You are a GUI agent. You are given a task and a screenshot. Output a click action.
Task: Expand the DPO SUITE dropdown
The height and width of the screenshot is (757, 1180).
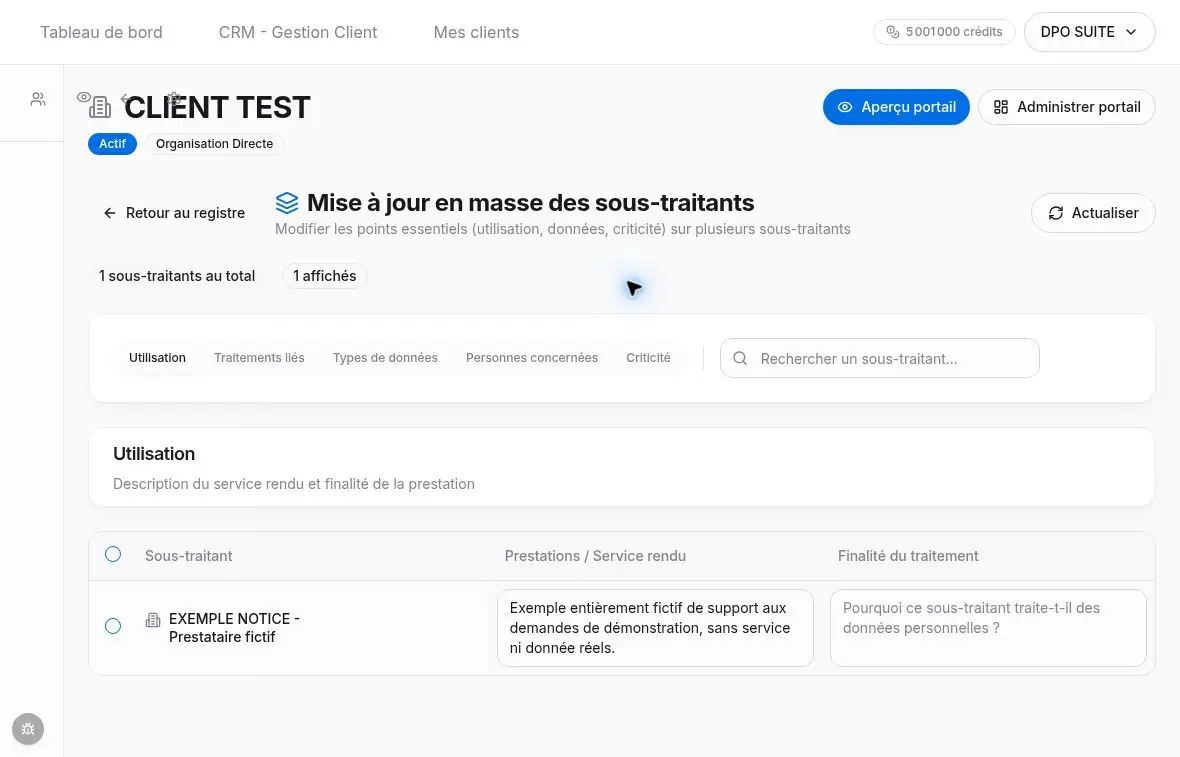[1089, 32]
